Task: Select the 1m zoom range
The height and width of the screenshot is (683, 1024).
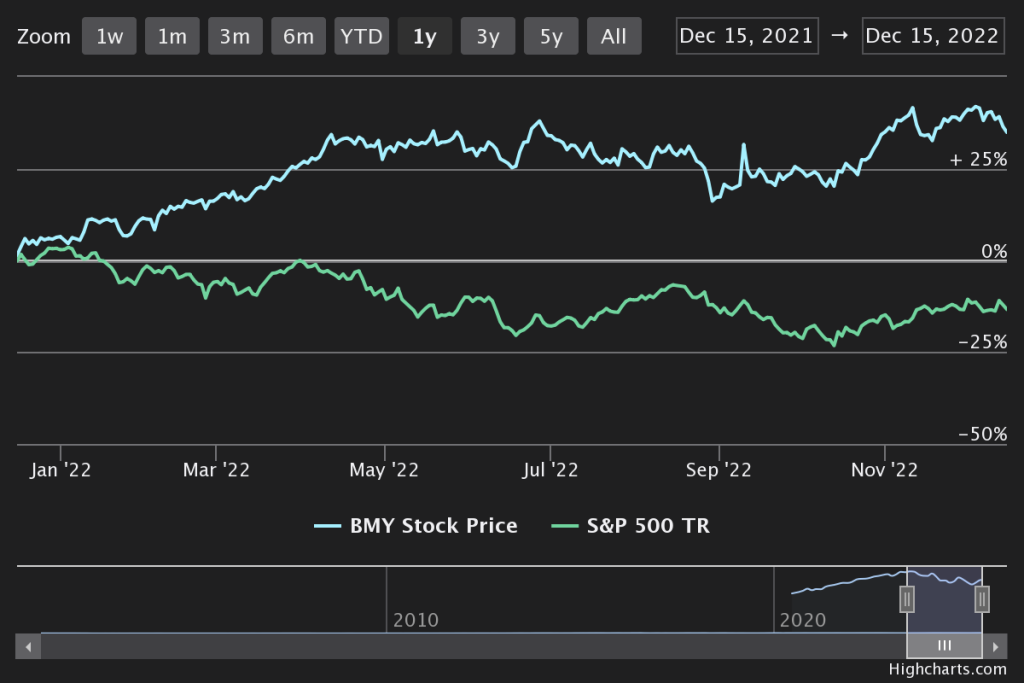Action: [x=172, y=37]
